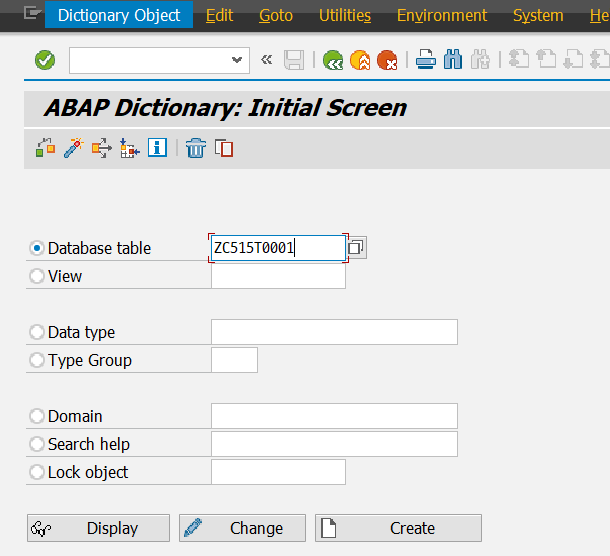
Task: Click the Change button
Action: pyautogui.click(x=242, y=528)
